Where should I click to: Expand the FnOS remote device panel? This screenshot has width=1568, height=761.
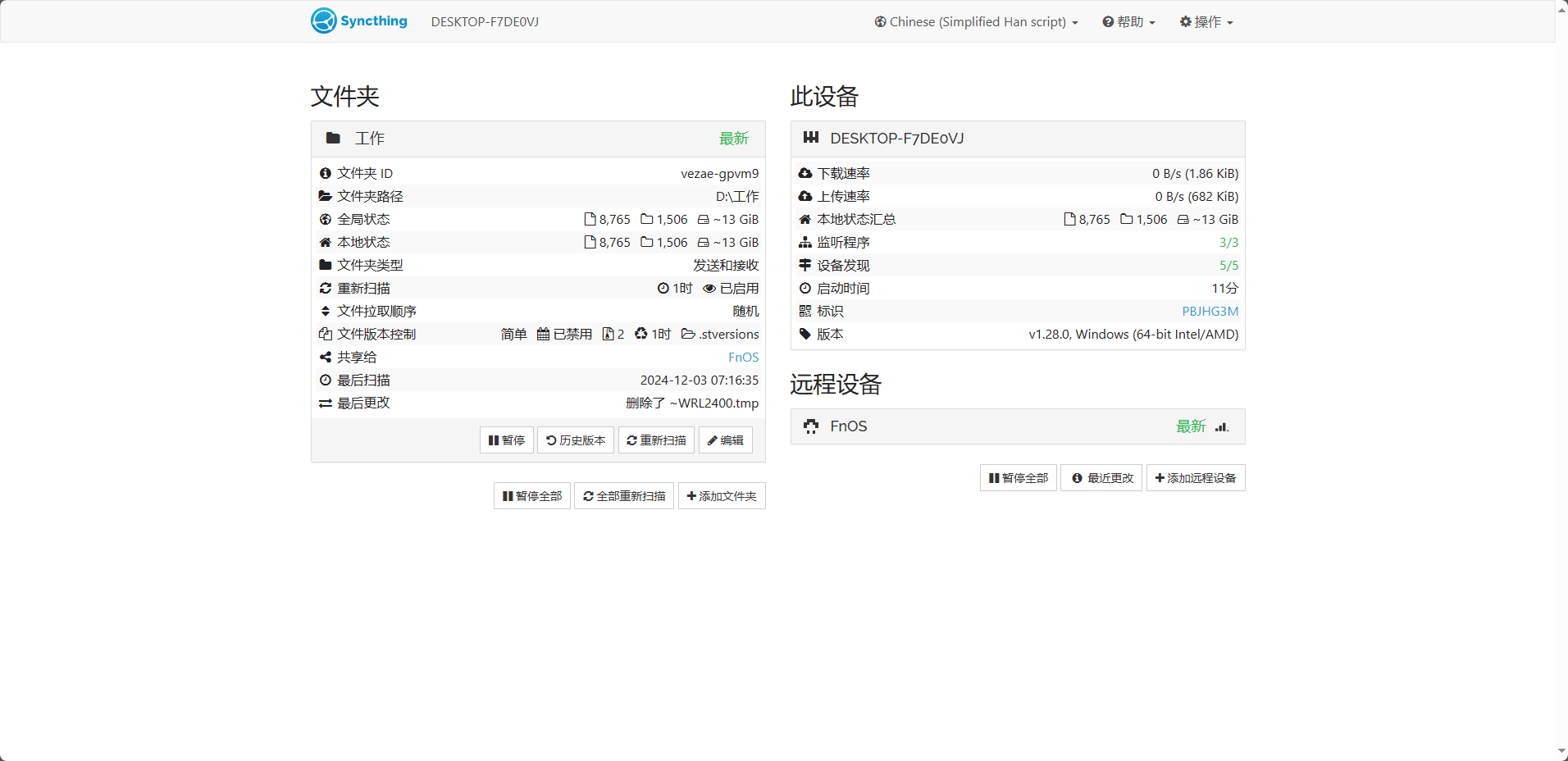coord(1018,426)
